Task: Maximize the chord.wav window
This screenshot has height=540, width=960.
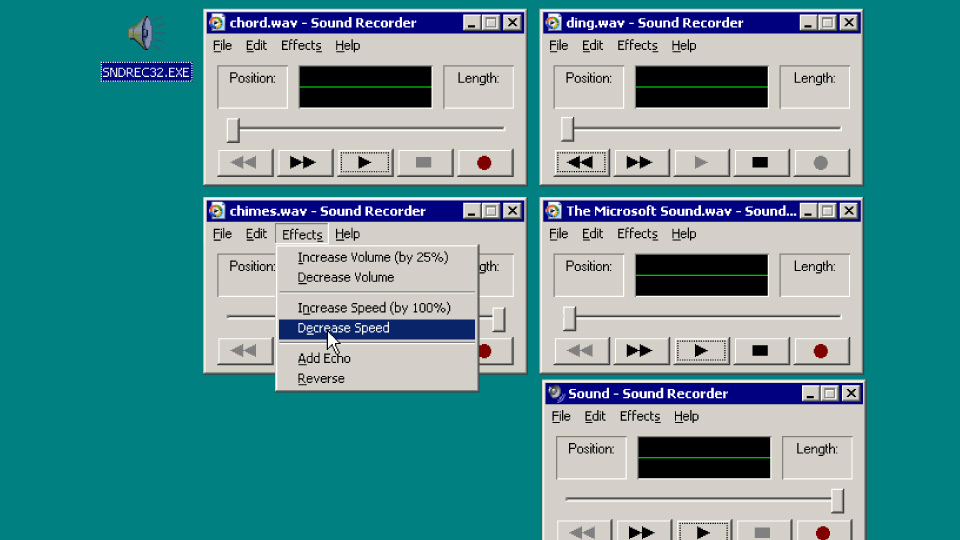Action: pos(491,23)
